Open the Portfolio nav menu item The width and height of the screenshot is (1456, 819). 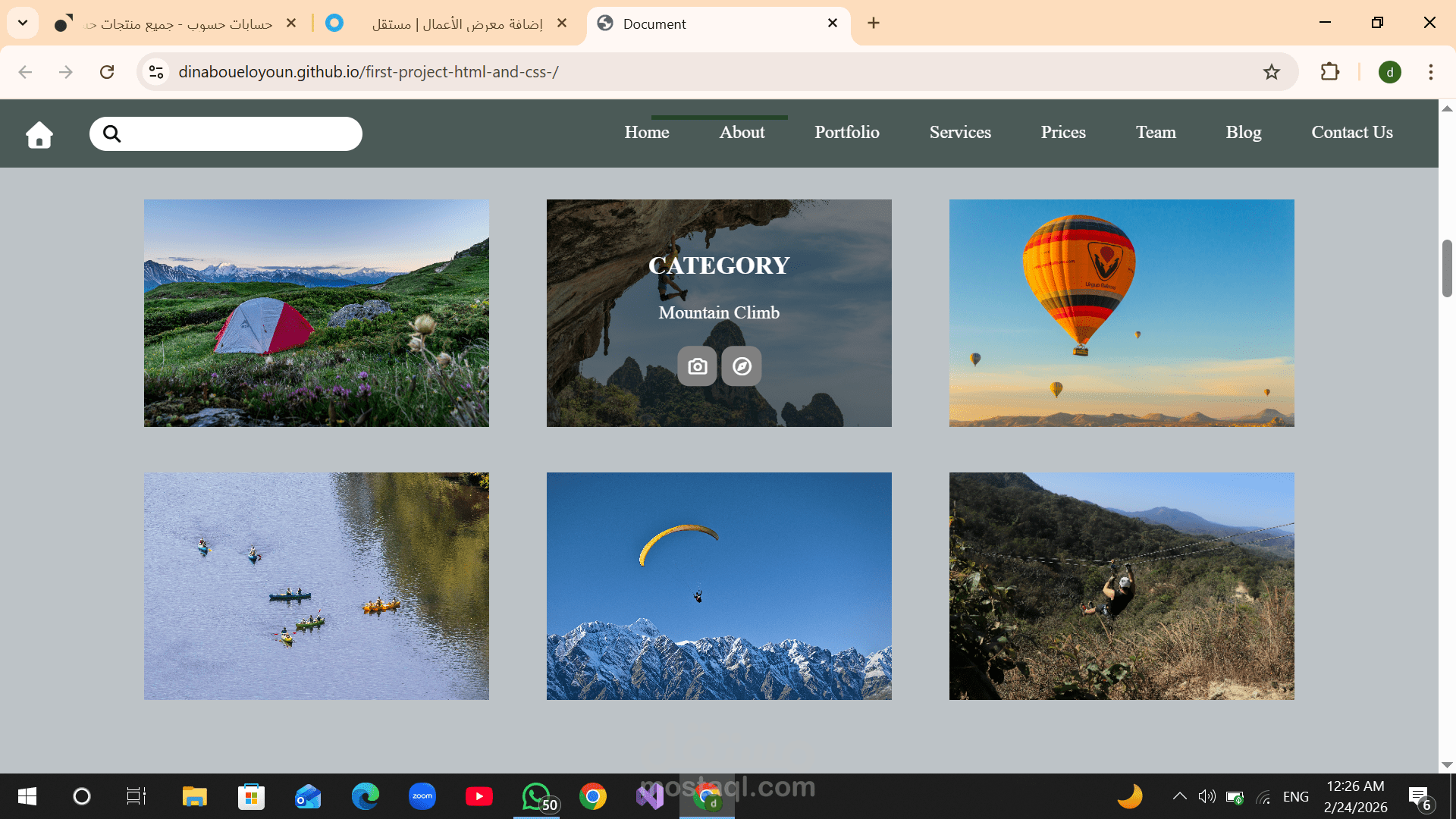click(847, 132)
